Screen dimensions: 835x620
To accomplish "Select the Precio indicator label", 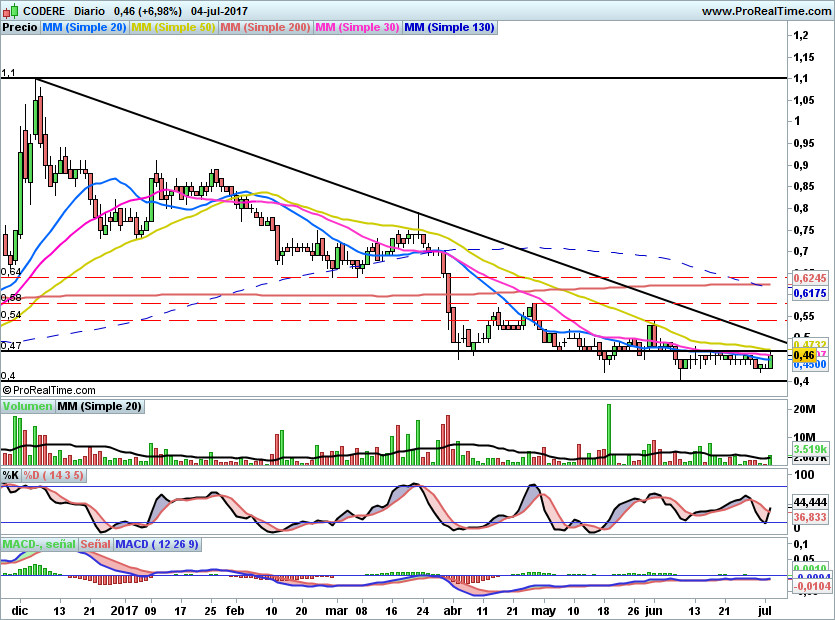I will [x=20, y=28].
